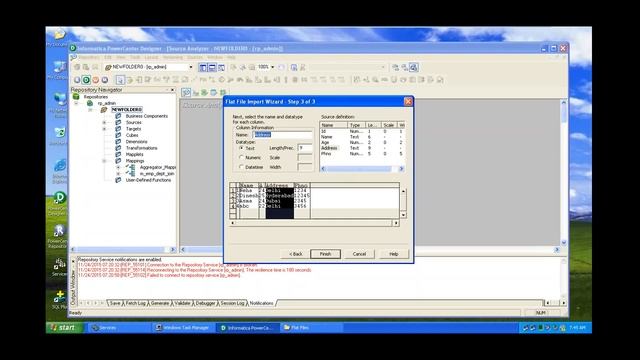Open the Sources menu
640x360 pixels.
coord(195,58)
